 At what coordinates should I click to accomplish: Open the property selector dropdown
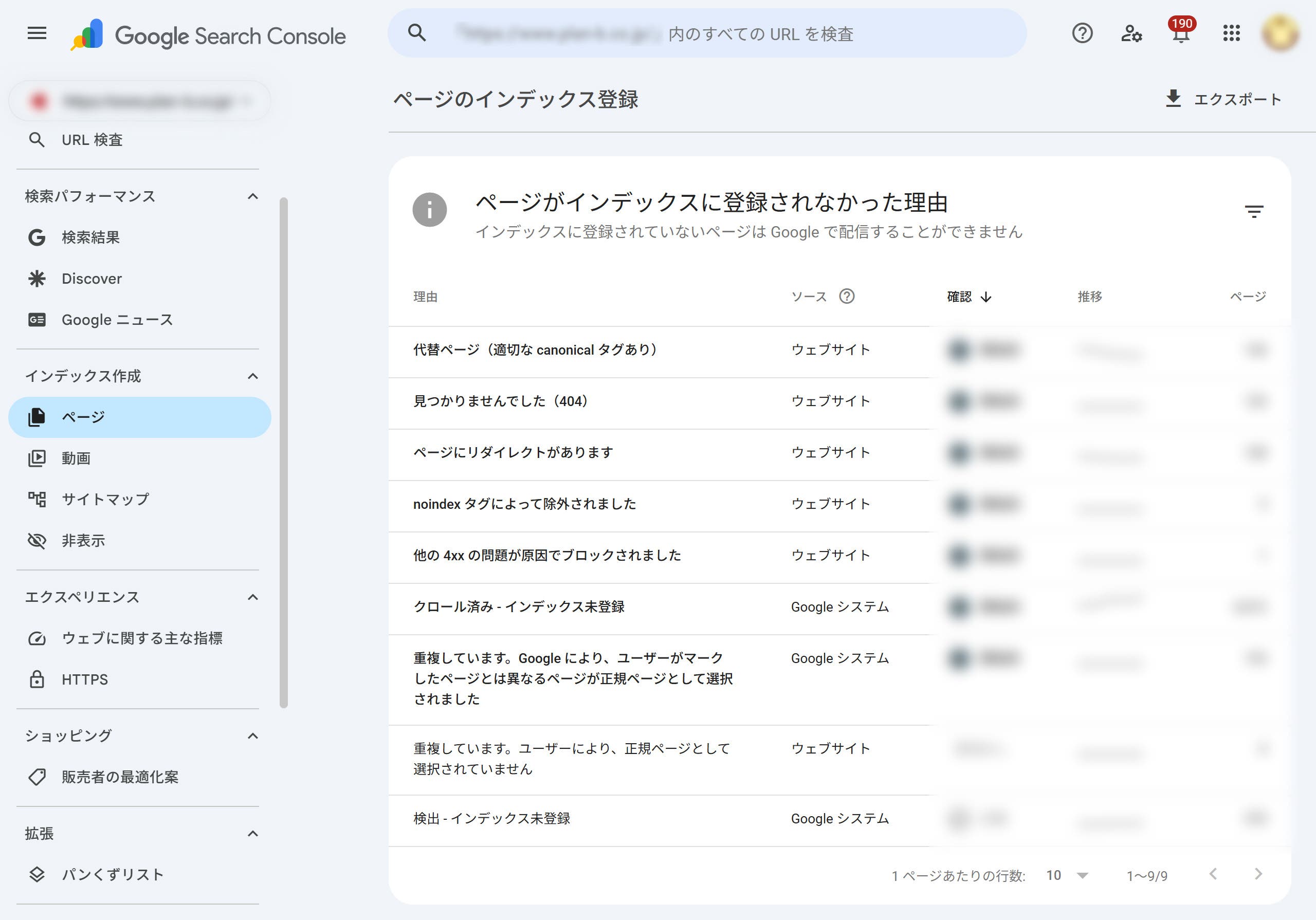[x=139, y=101]
